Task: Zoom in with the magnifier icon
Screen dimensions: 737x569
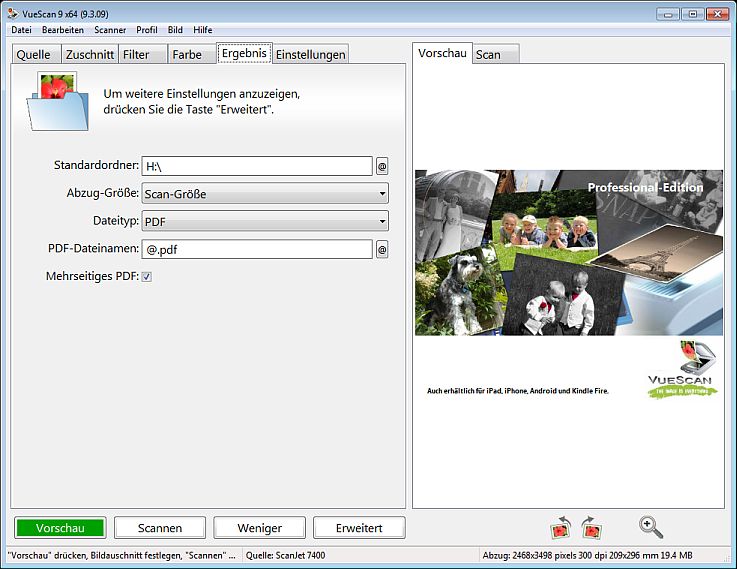Action: pyautogui.click(x=651, y=527)
